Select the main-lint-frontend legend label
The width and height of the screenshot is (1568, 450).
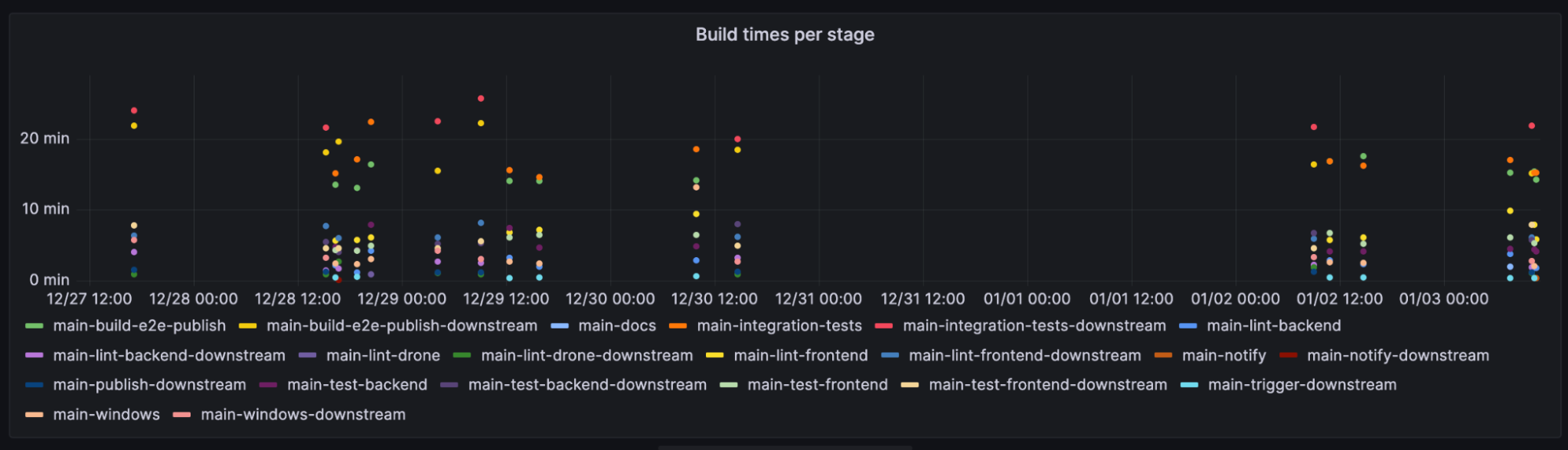click(800, 356)
